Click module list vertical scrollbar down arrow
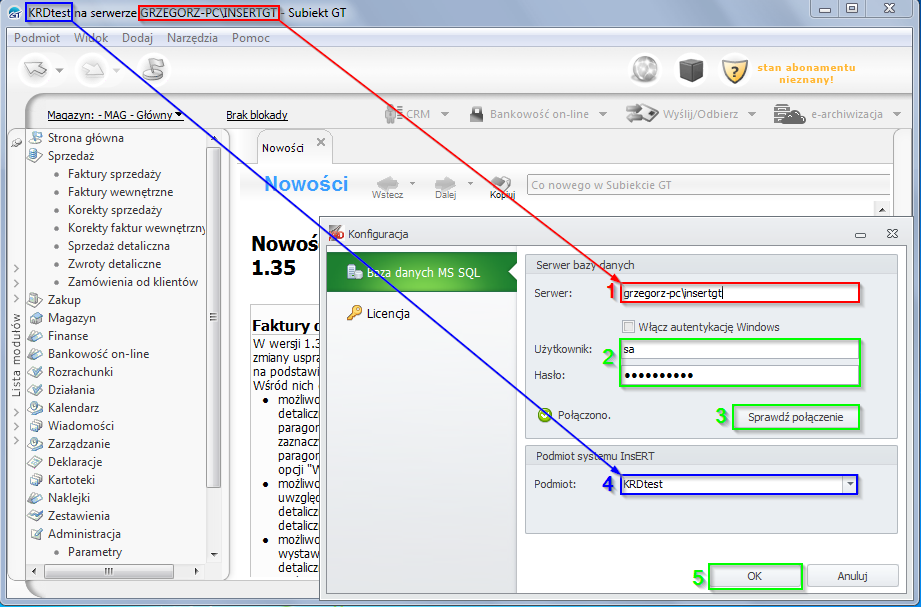Viewport: 921px width, 607px height. pos(214,554)
